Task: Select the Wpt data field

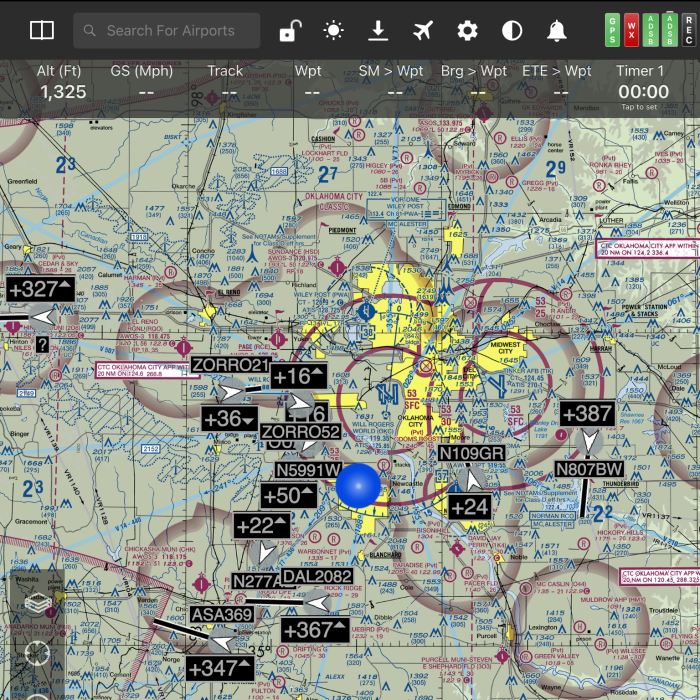Action: point(308,83)
